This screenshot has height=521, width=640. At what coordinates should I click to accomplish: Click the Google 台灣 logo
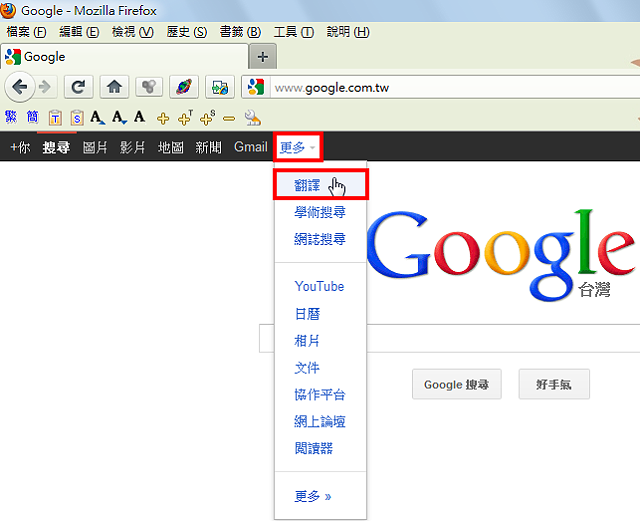click(x=502, y=255)
